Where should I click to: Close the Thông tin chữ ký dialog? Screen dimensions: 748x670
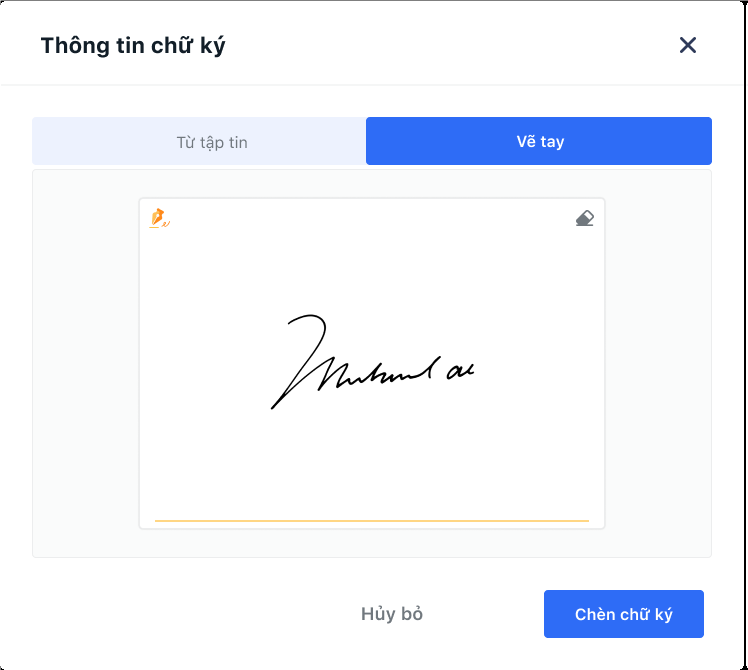pos(687,45)
